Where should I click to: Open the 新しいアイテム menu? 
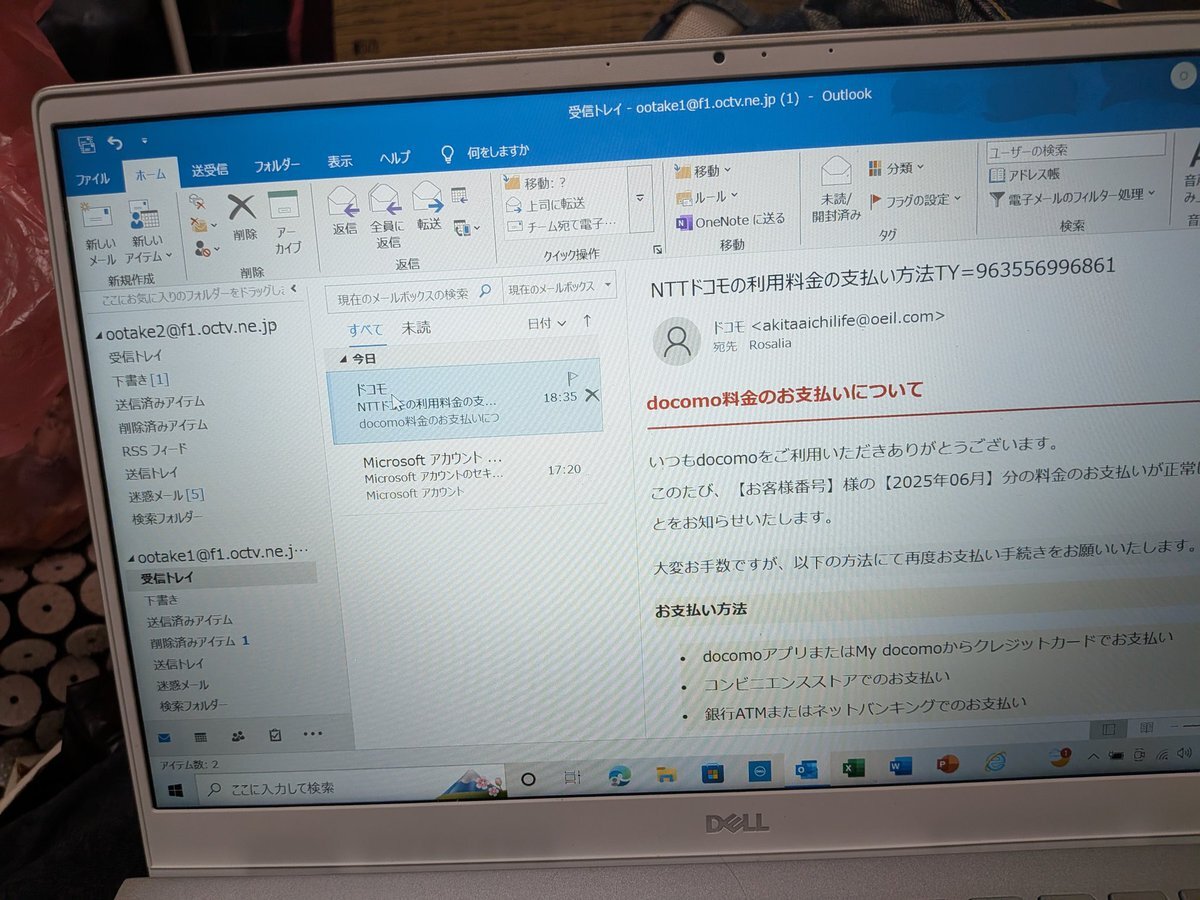146,231
